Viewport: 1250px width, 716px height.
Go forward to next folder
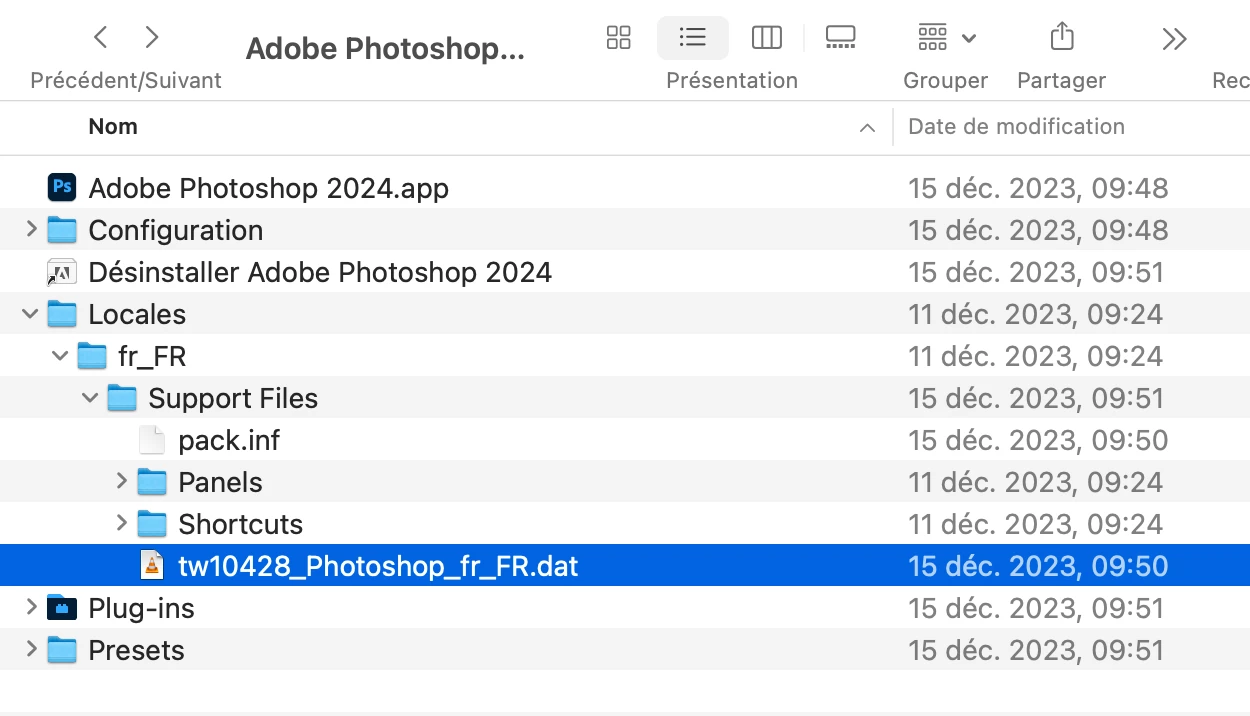click(152, 38)
